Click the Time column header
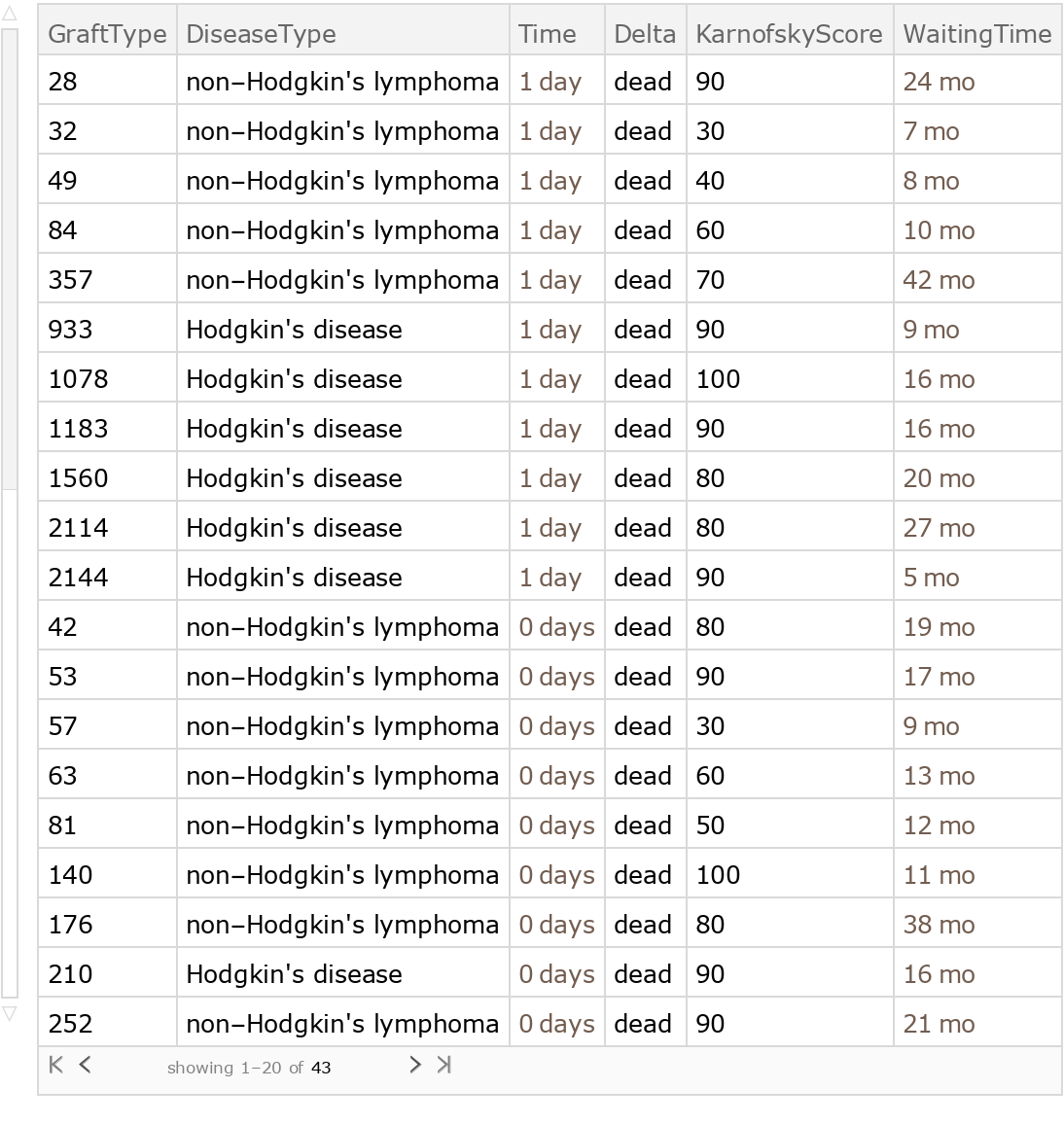Screen dimensions: 1064x1124 (547, 34)
